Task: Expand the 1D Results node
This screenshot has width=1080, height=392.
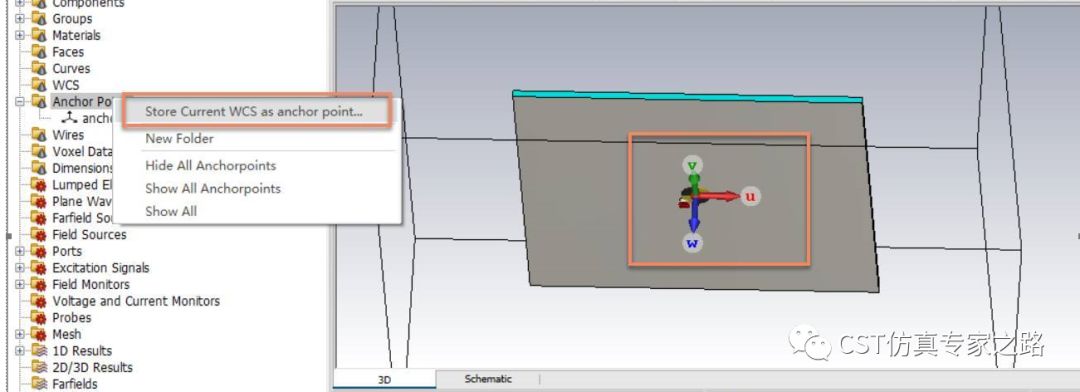Action: (20, 351)
